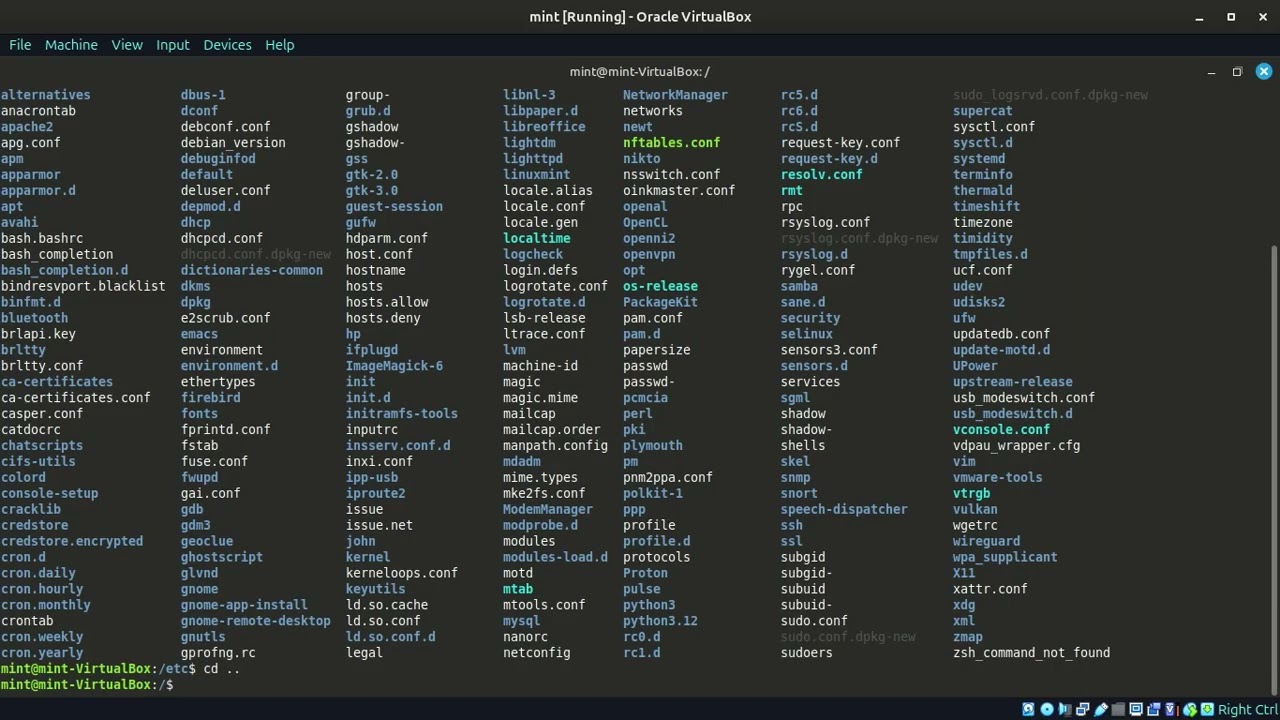Select the 'cron.yearly' entry

[x=42, y=653]
